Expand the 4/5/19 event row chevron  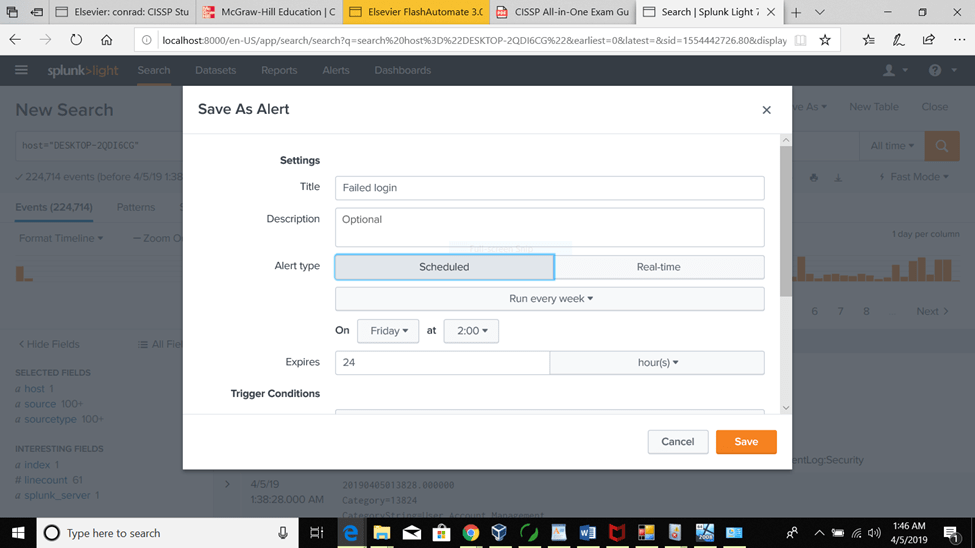(x=227, y=484)
